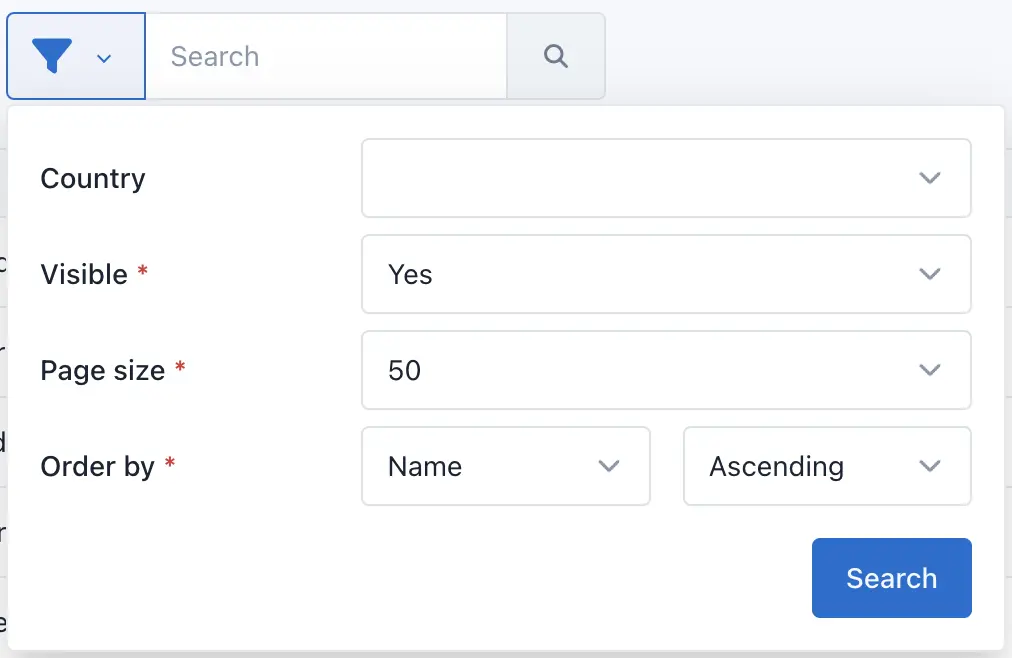
Task: Click the Order by field label
Action: pyautogui.click(x=97, y=466)
